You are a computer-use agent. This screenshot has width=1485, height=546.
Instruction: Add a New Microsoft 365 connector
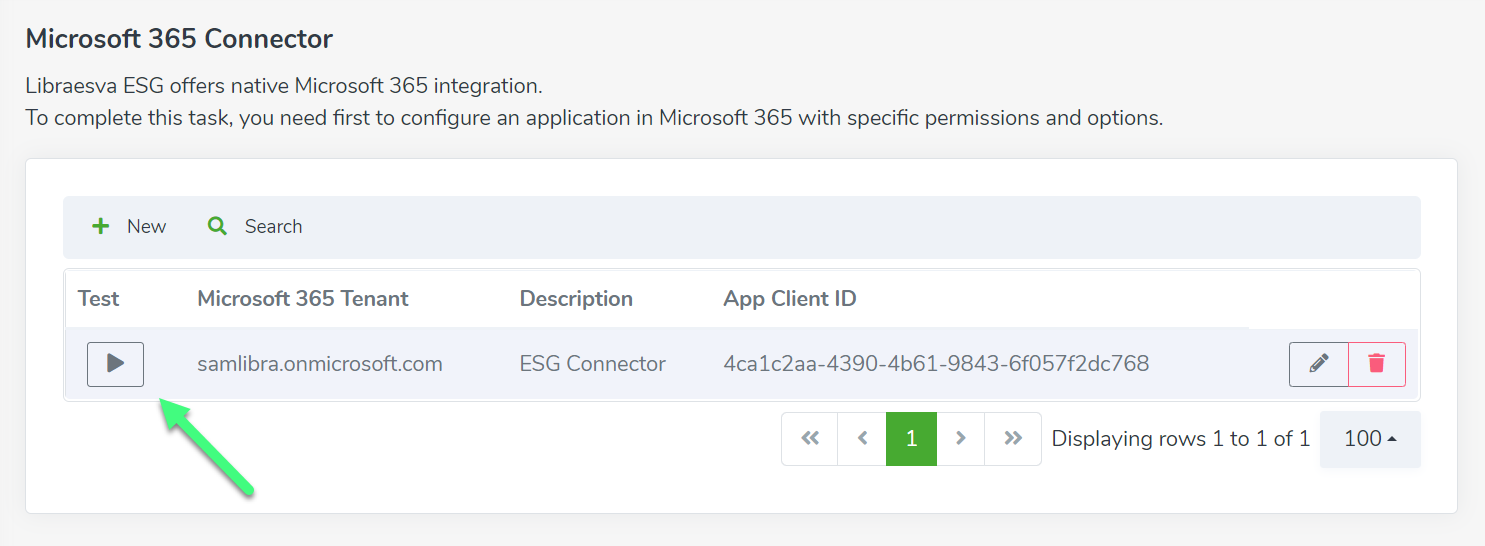tap(129, 227)
